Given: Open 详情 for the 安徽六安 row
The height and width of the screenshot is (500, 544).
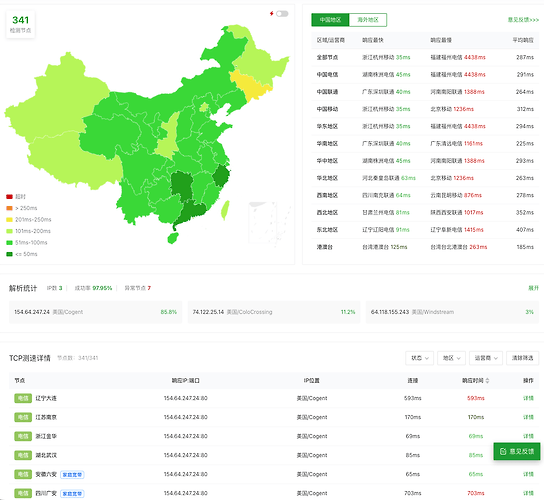Looking at the screenshot, I should (x=528, y=474).
